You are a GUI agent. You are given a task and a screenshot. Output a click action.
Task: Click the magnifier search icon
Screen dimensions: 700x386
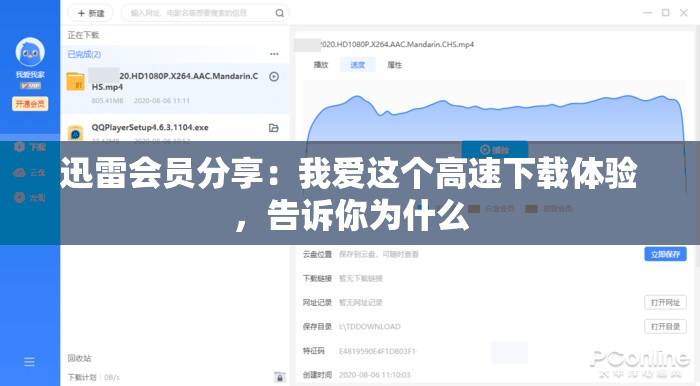(279, 13)
